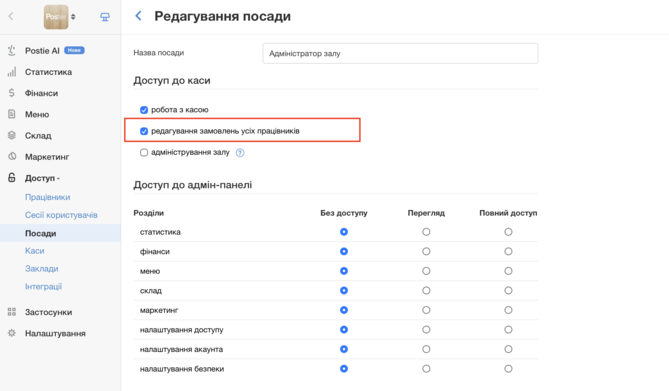Set налаштування акаунта to Перегляд

click(x=426, y=349)
